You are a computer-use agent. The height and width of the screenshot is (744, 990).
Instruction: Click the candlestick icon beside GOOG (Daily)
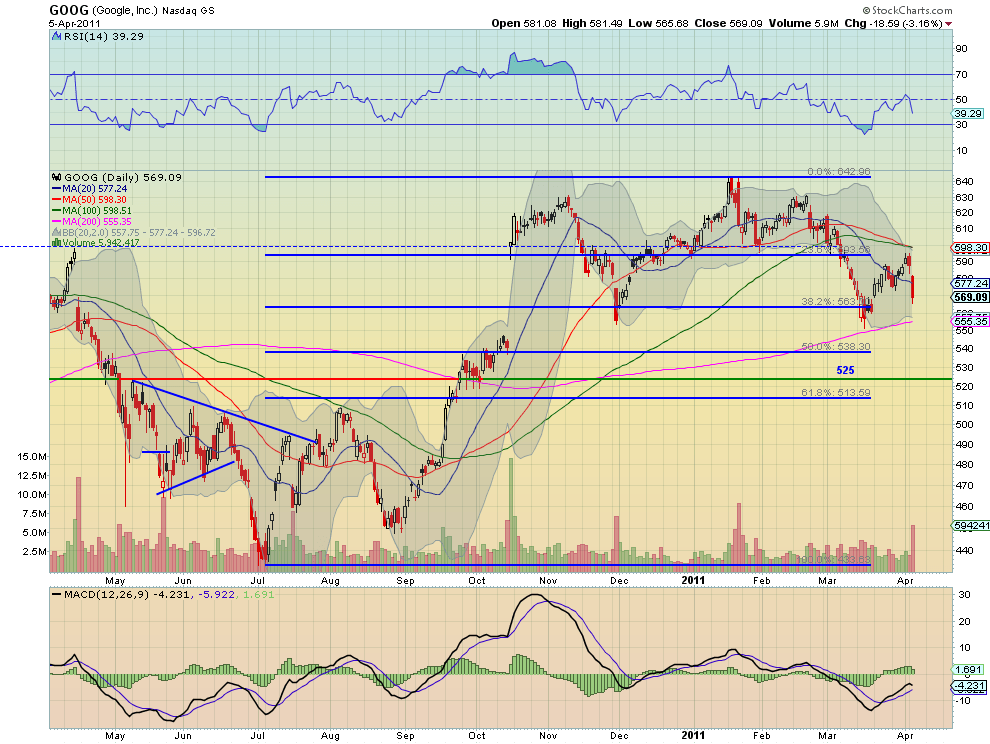(x=57, y=177)
